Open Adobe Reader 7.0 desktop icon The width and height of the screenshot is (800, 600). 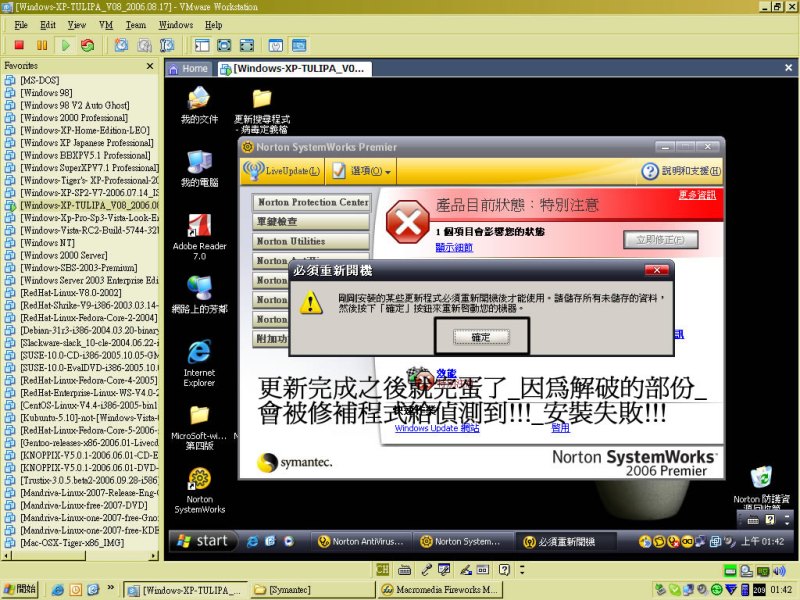click(x=199, y=237)
